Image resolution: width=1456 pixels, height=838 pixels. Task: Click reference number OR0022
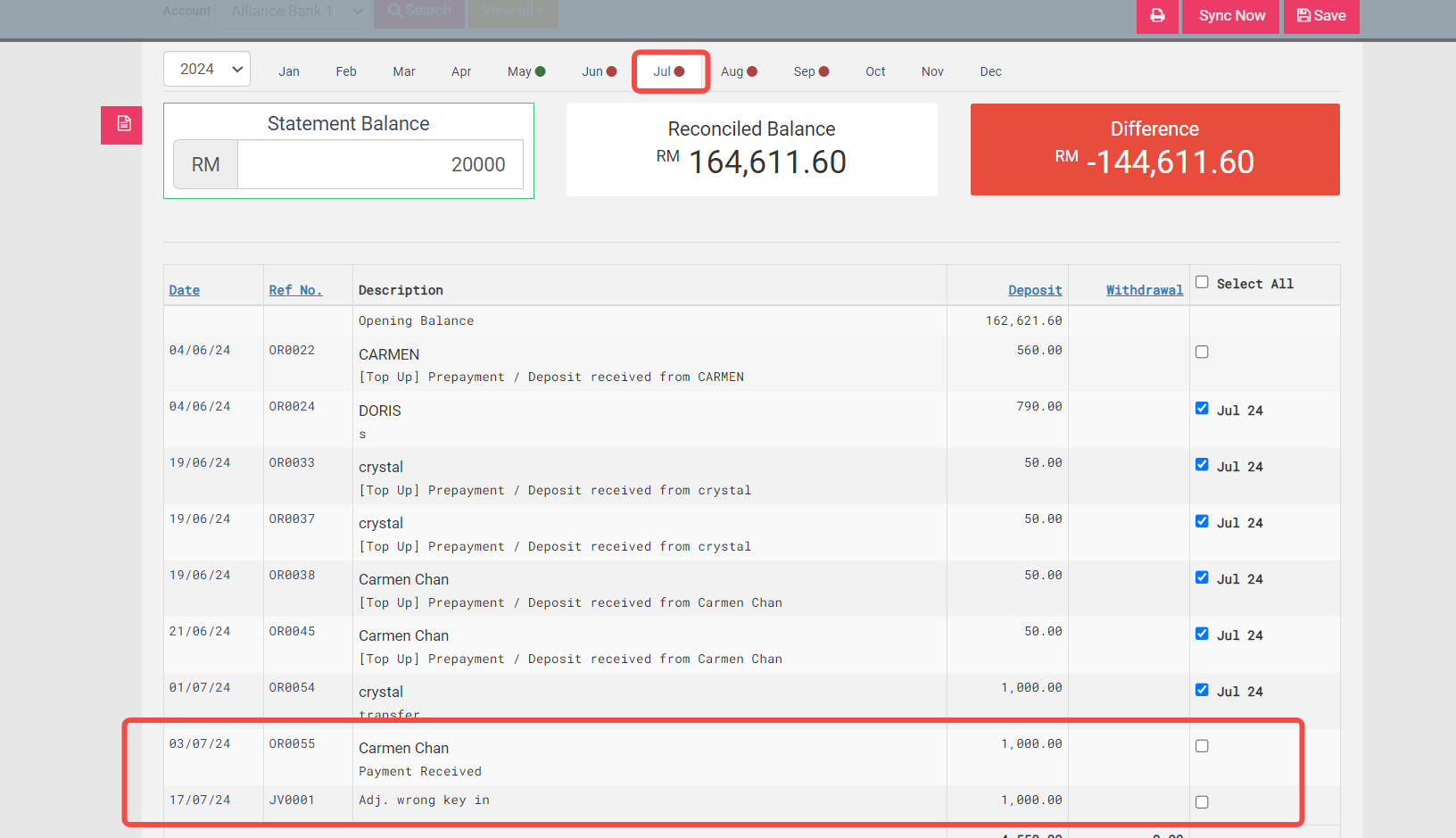[x=292, y=350]
